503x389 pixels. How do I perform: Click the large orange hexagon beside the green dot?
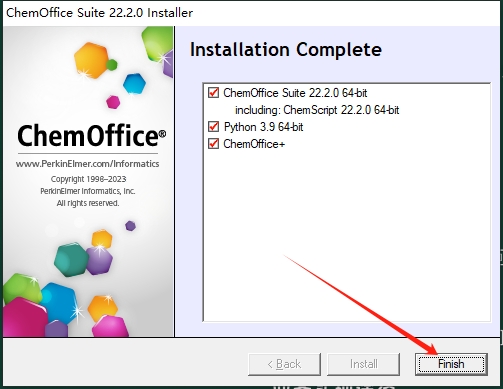[x=91, y=60]
